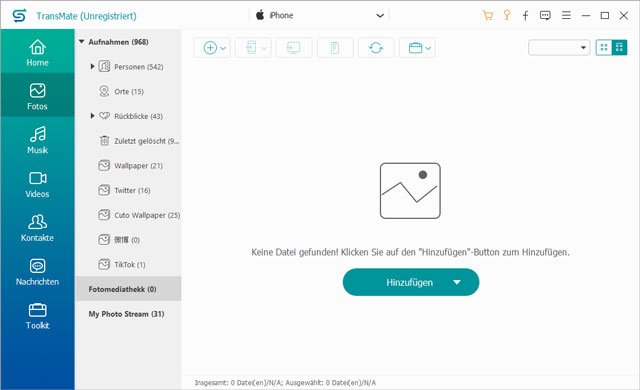
Task: Click the delete trash toolbar icon
Action: (335, 48)
